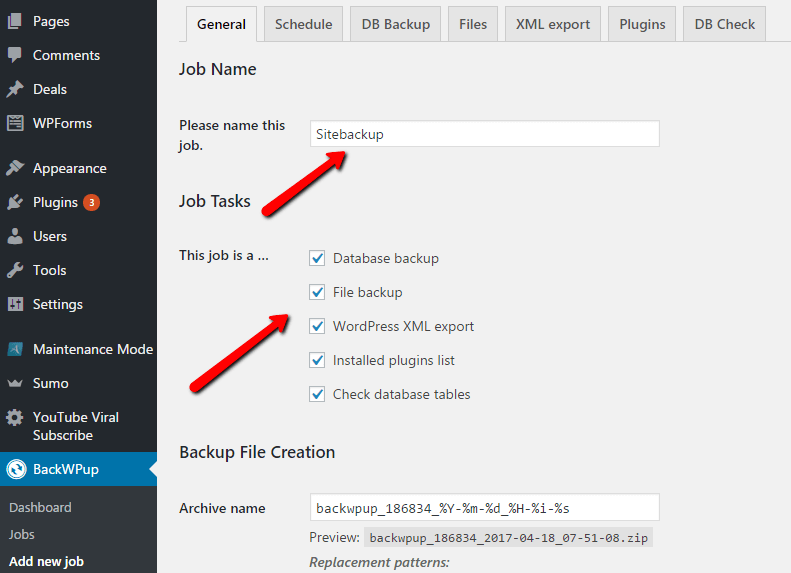
Task: Click the Sumo crown icon
Action: (x=15, y=383)
